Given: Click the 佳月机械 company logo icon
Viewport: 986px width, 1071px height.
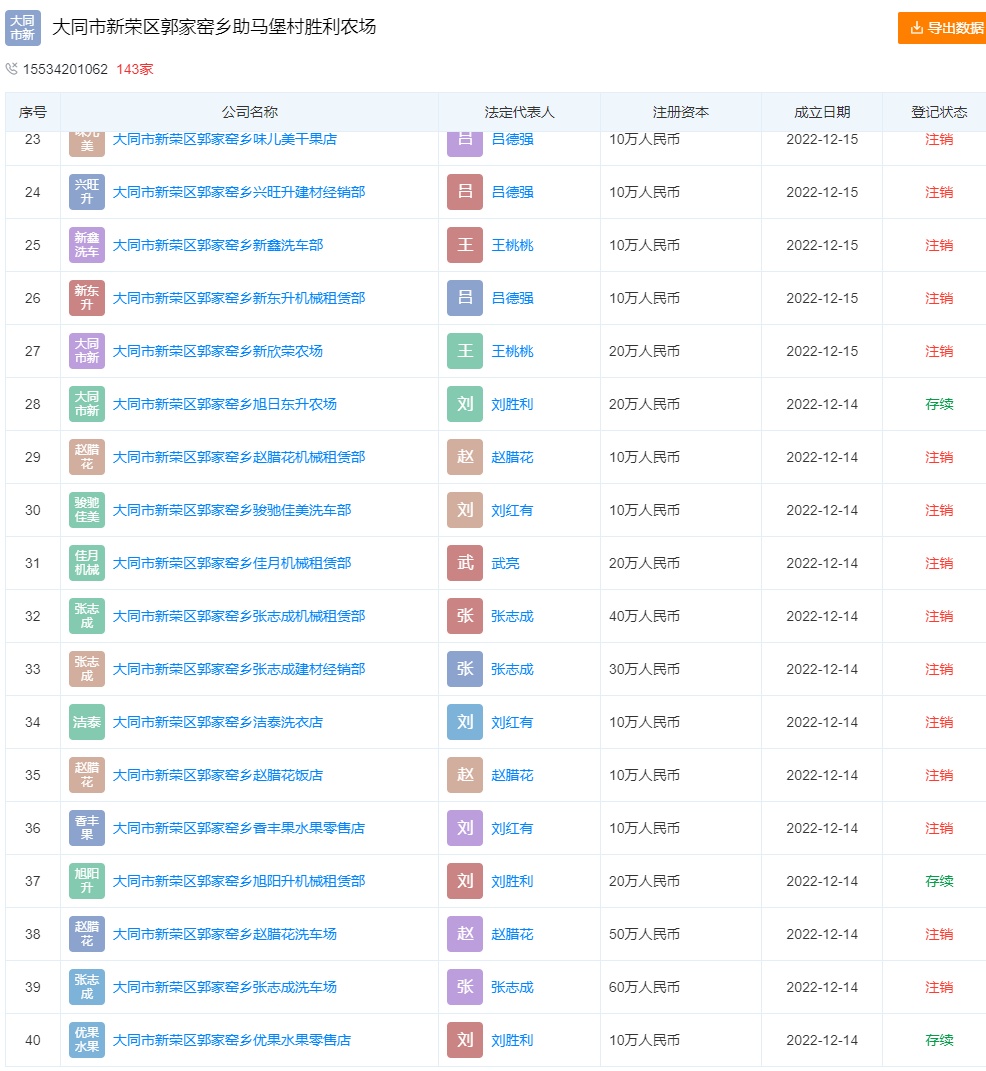Looking at the screenshot, I should (x=87, y=563).
